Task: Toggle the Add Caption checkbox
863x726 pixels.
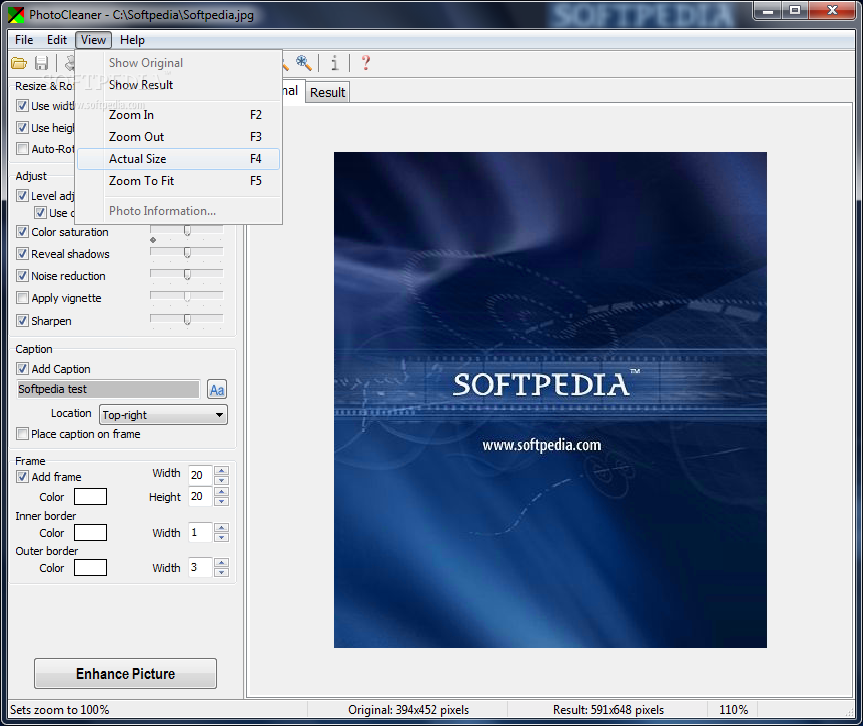Action: [23, 369]
